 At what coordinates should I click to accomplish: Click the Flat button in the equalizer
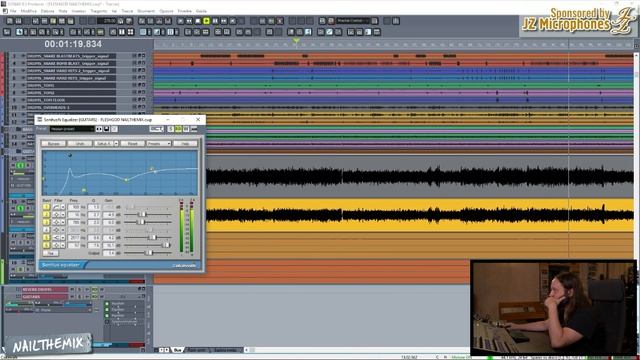pyautogui.click(x=51, y=253)
